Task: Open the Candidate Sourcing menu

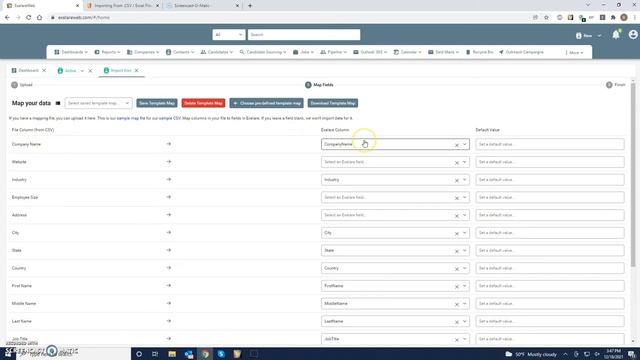Action: 263,52
